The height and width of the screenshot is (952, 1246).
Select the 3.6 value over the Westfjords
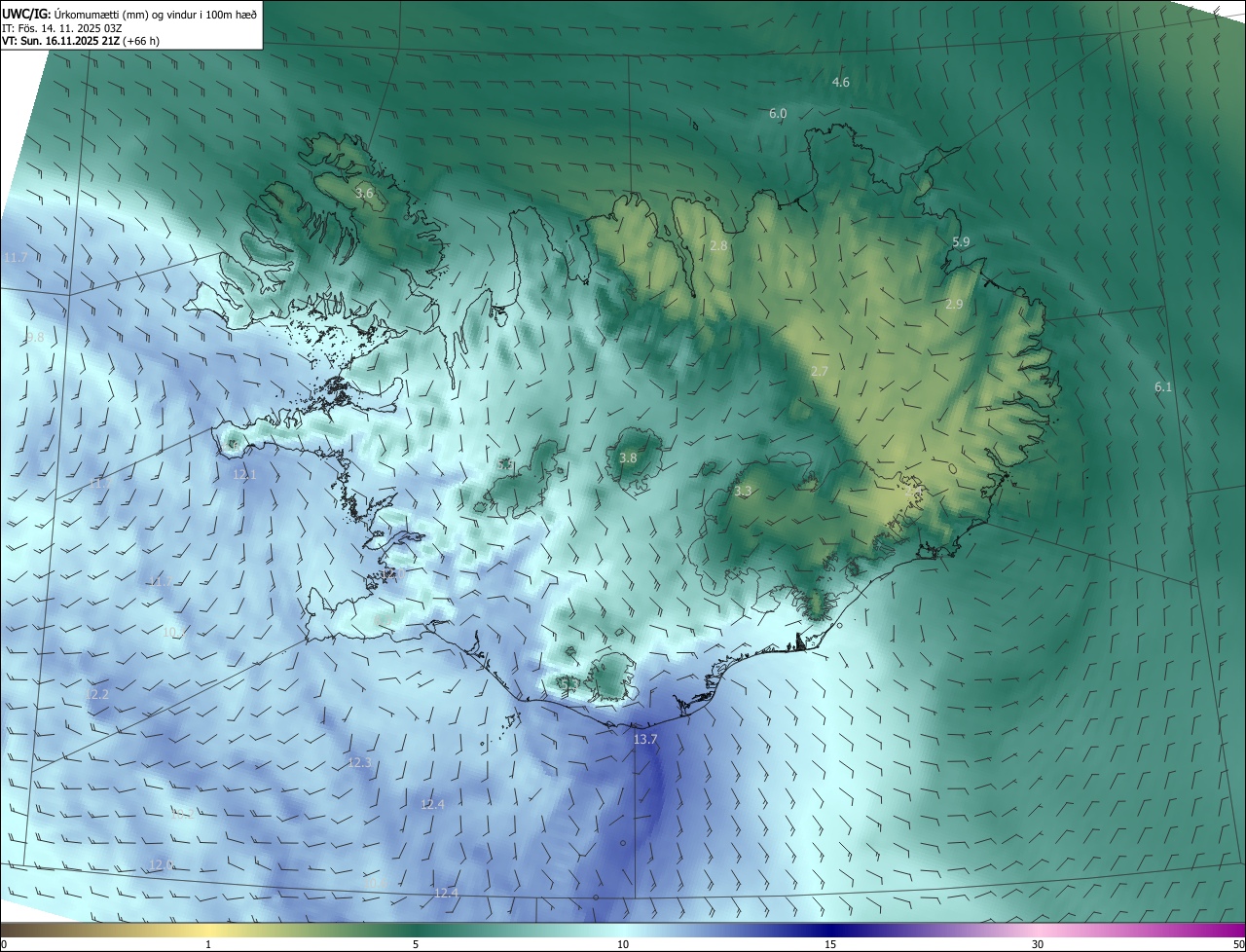(364, 194)
